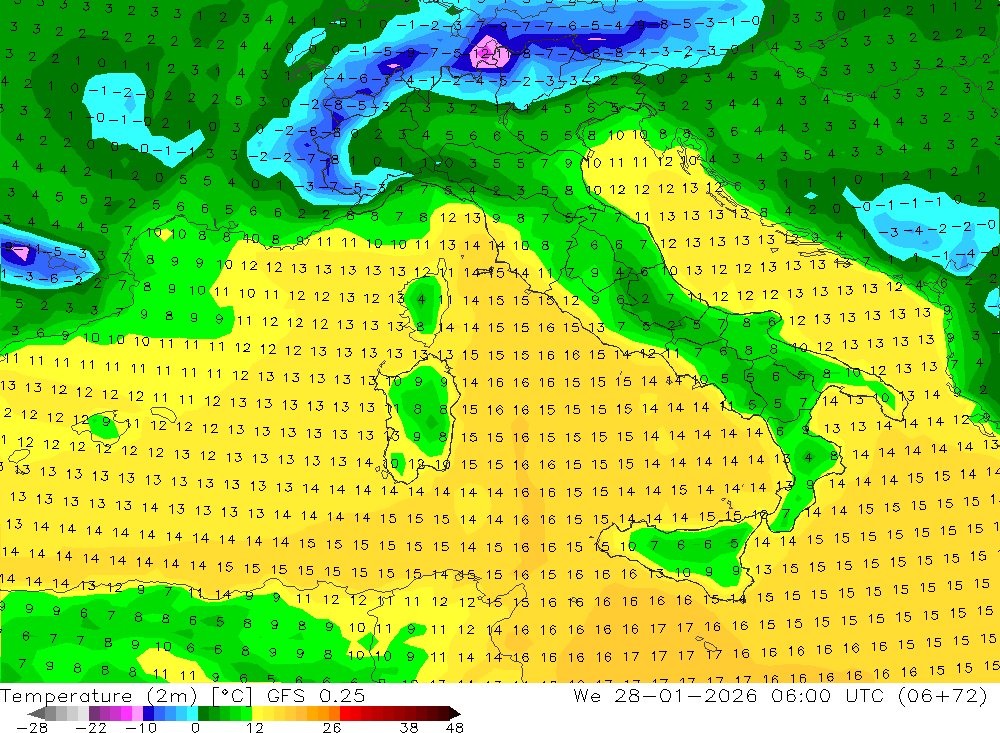Click the "4" value on Corsica
1000x733 pixels.
point(421,299)
